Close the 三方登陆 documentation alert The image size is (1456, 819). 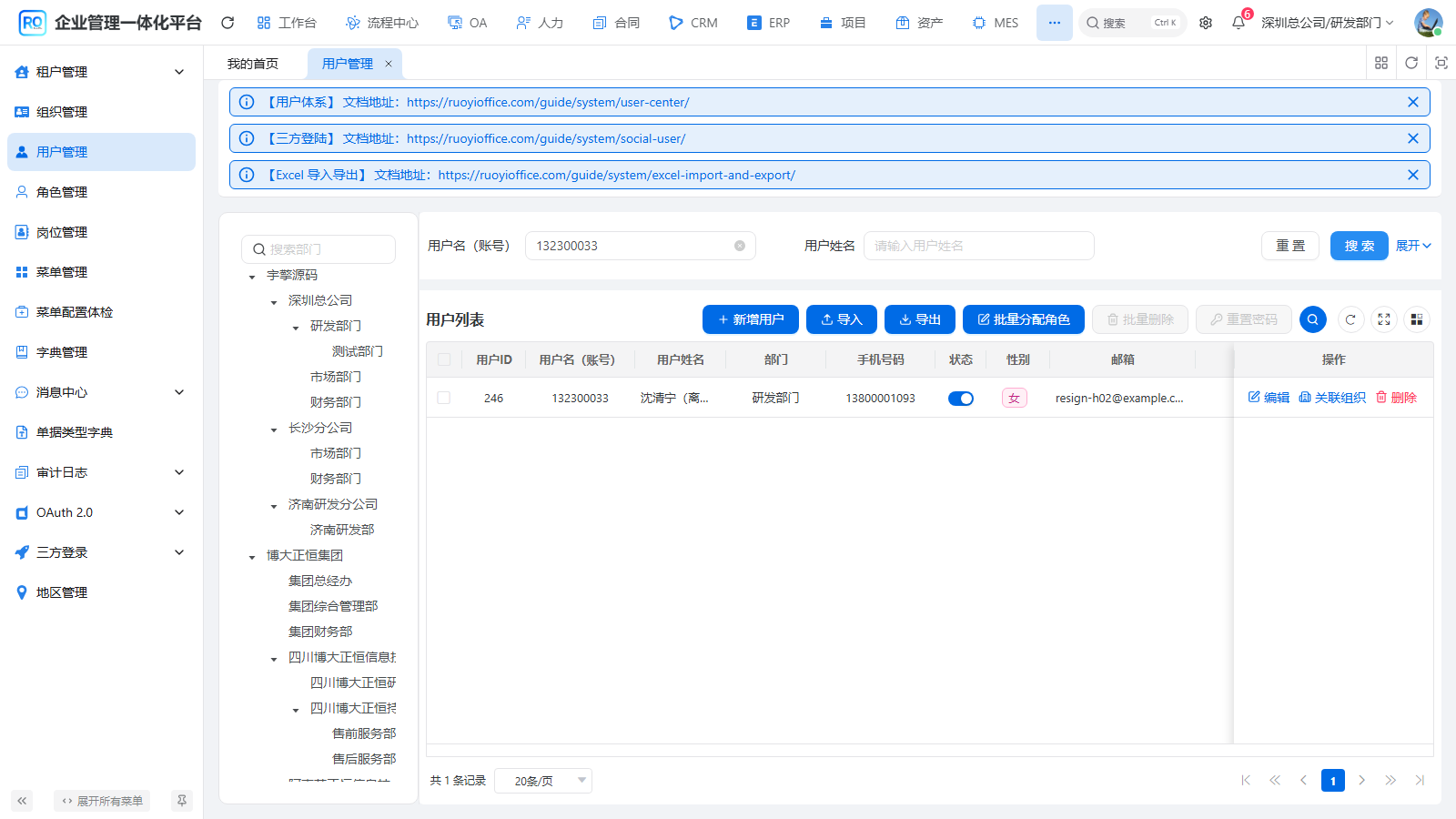[1413, 138]
